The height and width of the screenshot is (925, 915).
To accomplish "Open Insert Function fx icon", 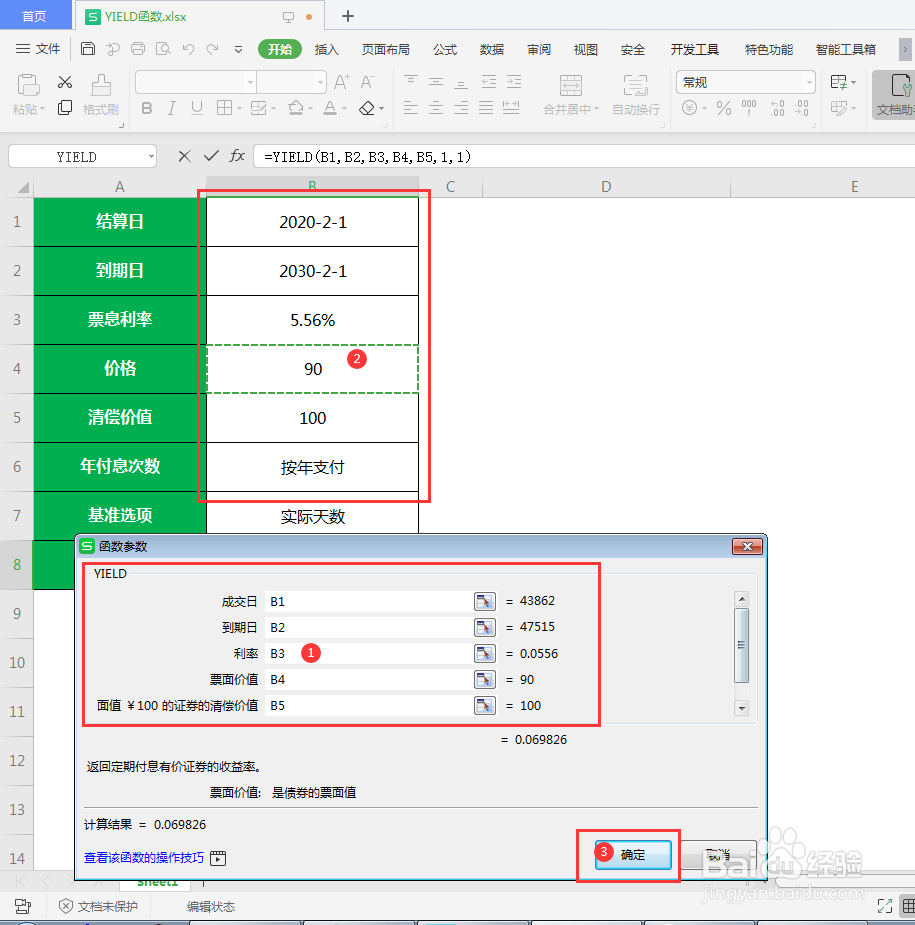I will (237, 156).
